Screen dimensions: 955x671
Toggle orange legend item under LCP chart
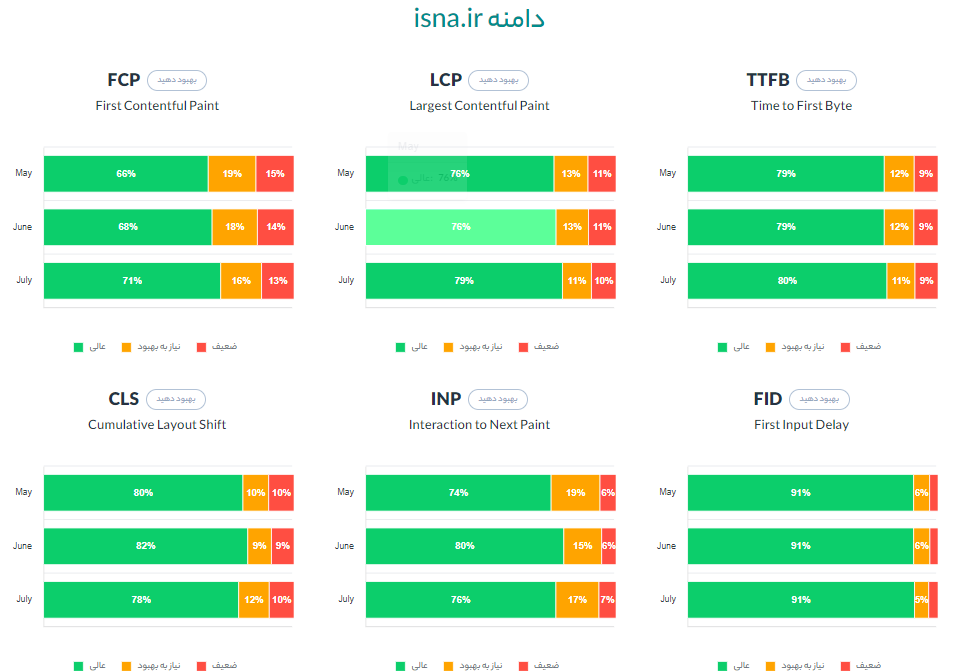pos(473,347)
